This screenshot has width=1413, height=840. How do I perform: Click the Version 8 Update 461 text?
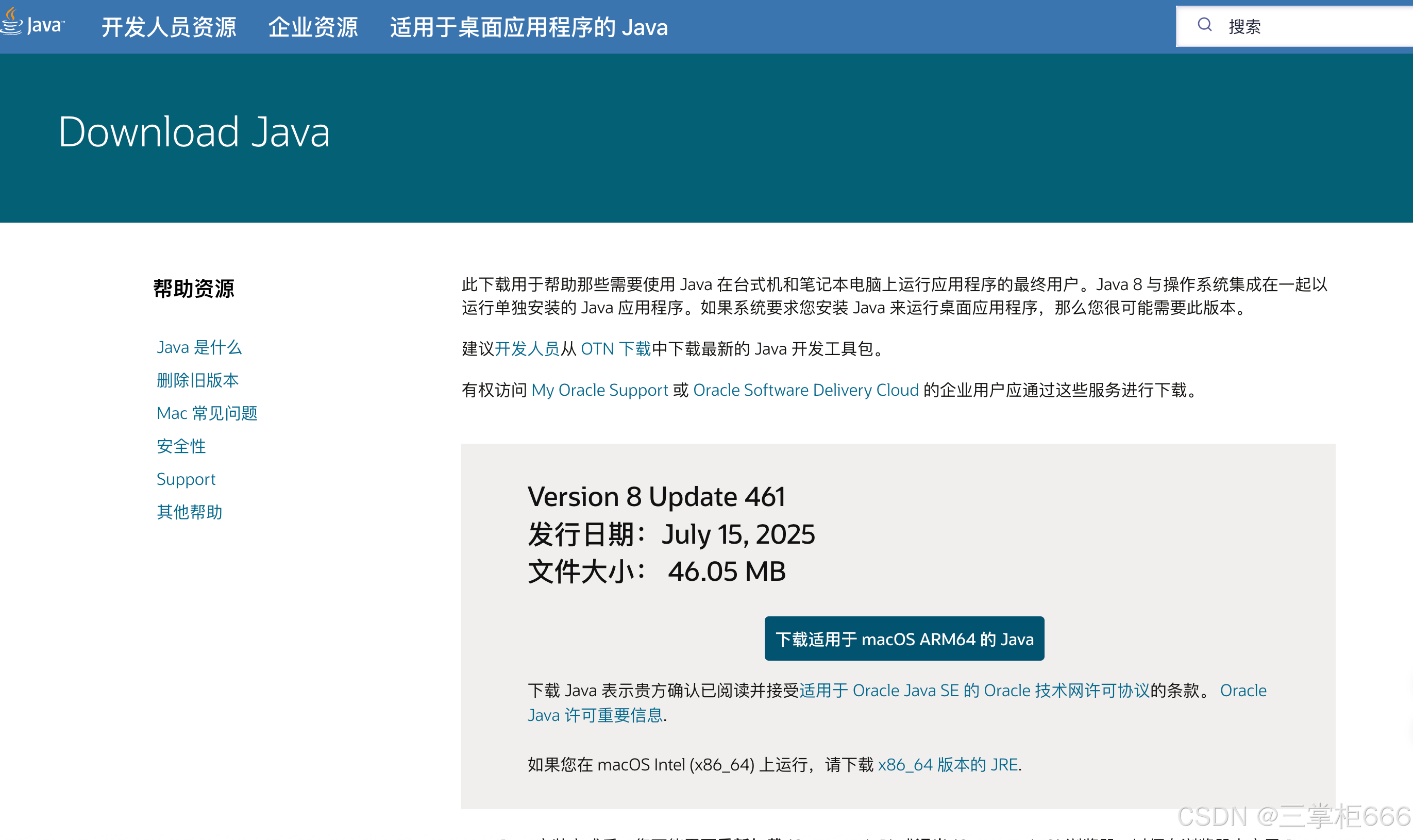657,496
